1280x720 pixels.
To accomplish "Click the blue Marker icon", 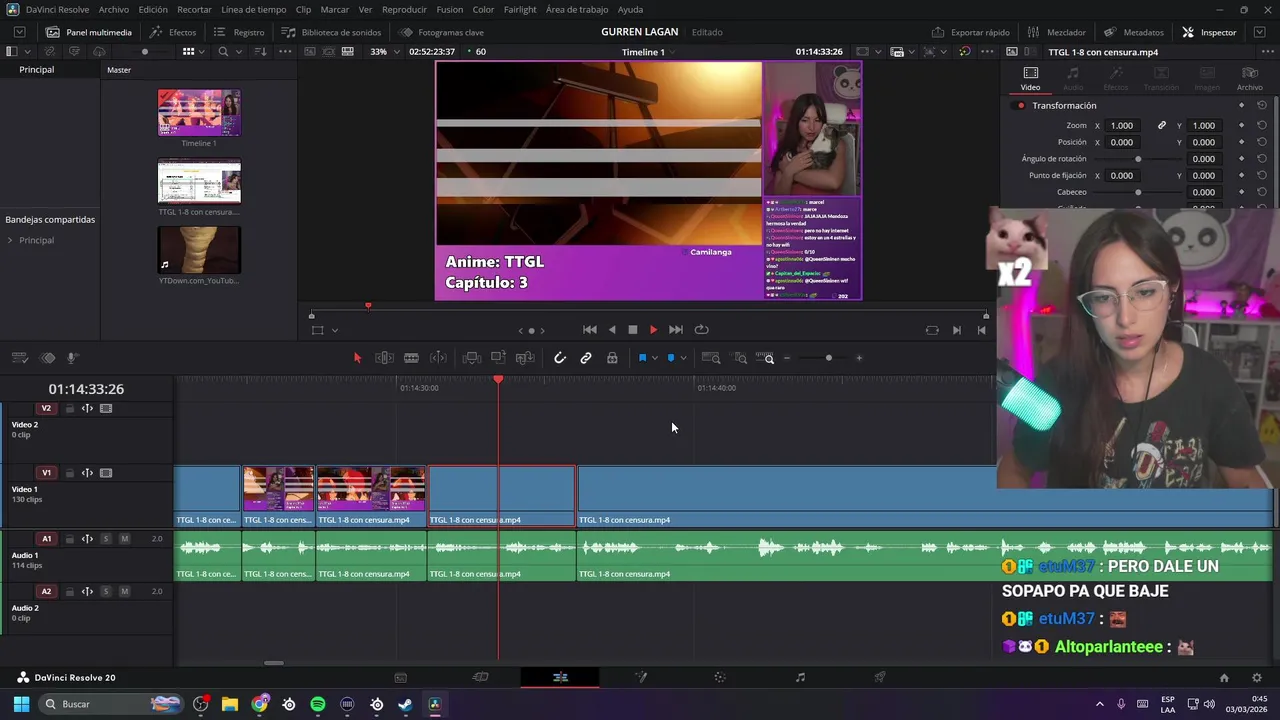I will pyautogui.click(x=671, y=358).
